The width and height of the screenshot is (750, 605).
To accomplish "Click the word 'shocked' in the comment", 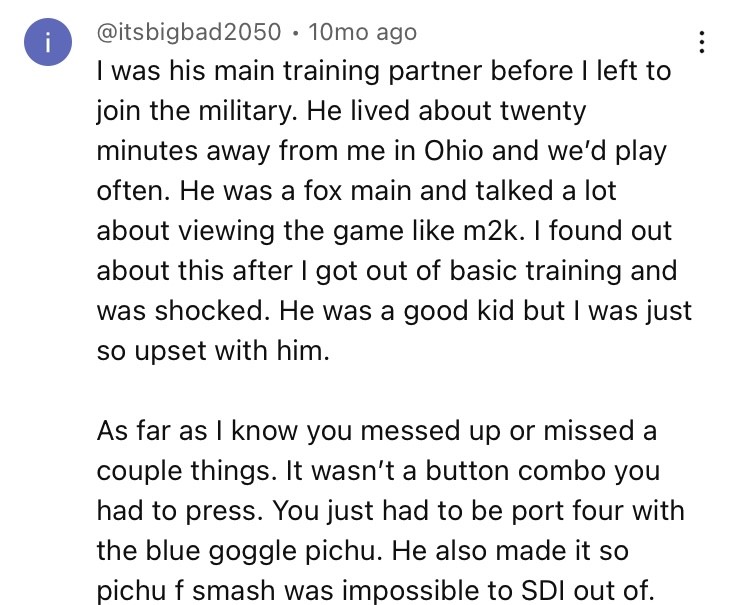I will 211,308.
